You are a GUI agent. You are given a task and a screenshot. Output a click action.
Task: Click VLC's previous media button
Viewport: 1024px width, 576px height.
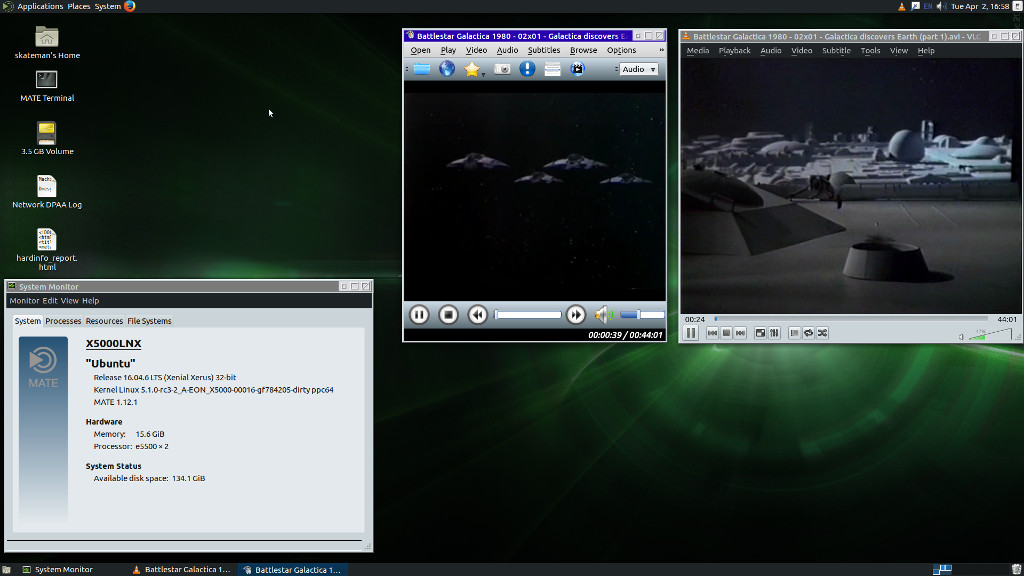click(712, 333)
